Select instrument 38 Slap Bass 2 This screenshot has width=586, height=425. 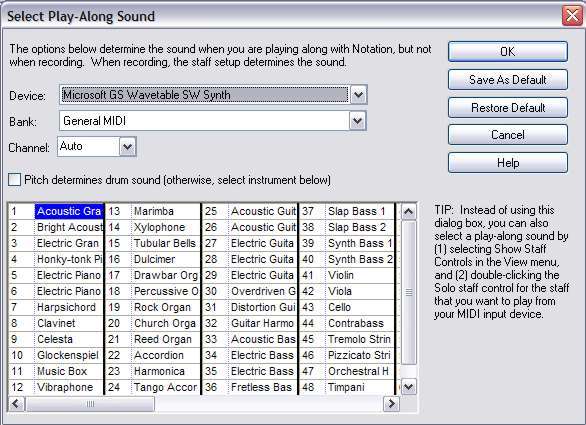360,227
